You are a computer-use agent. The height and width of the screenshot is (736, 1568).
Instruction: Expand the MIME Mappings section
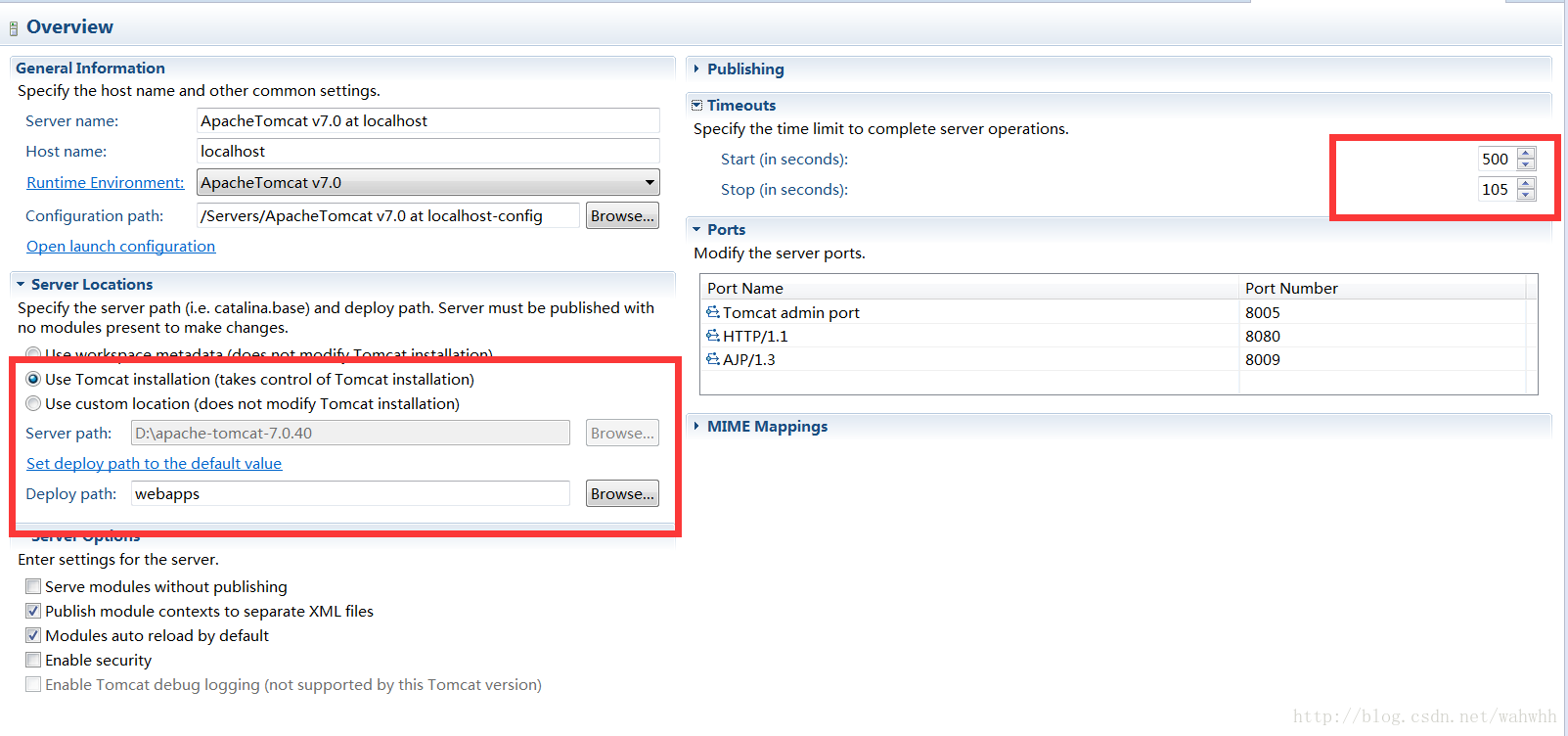coord(696,426)
